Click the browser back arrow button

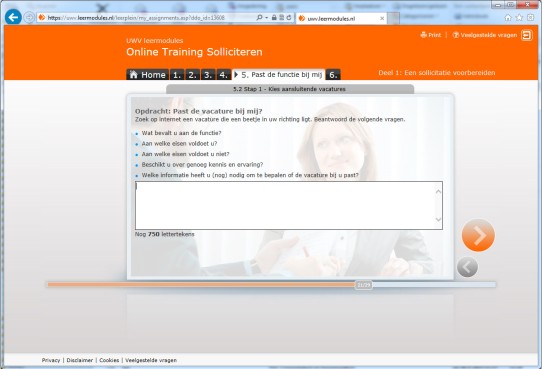pos(13,17)
